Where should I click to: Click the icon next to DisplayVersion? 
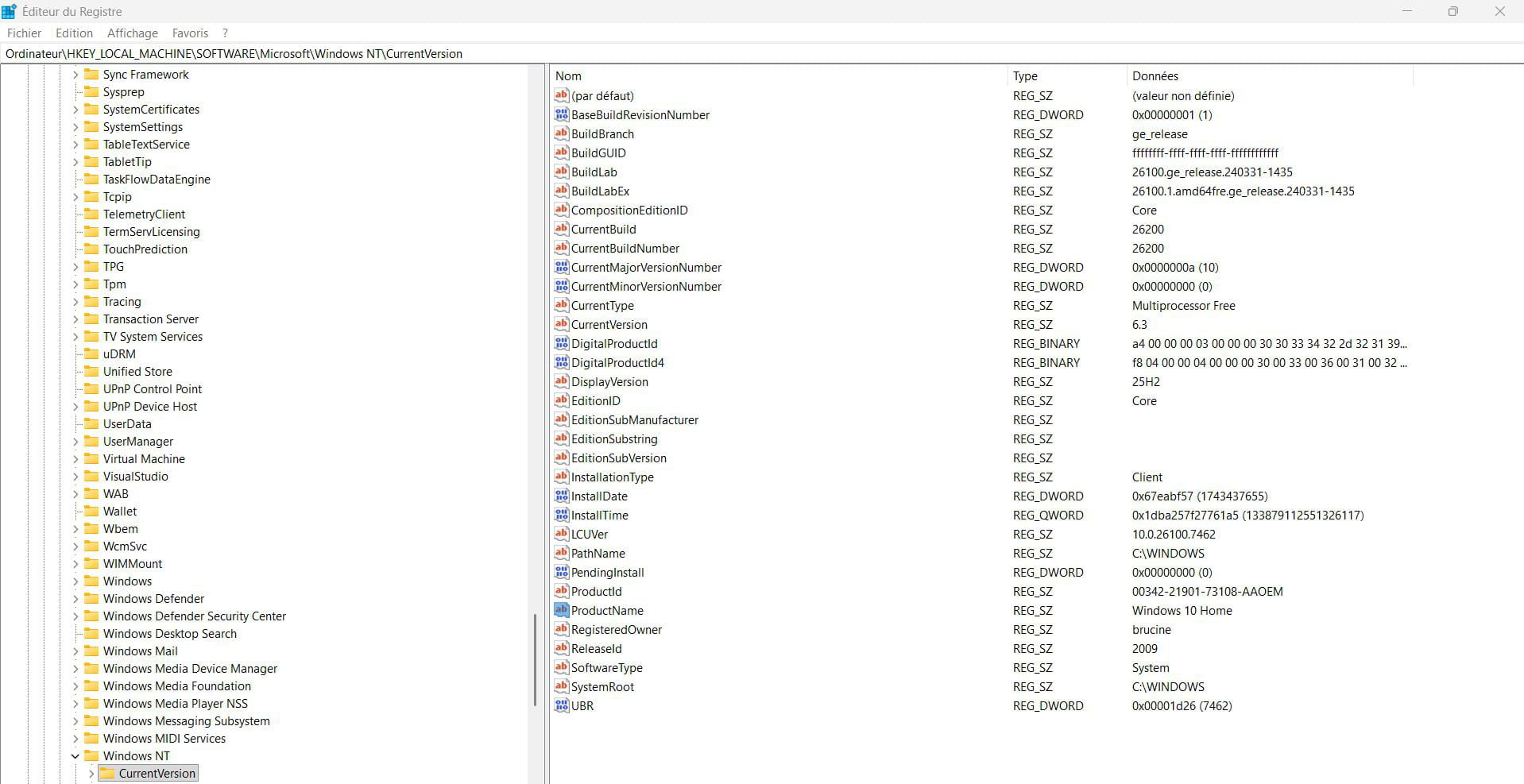click(x=562, y=381)
